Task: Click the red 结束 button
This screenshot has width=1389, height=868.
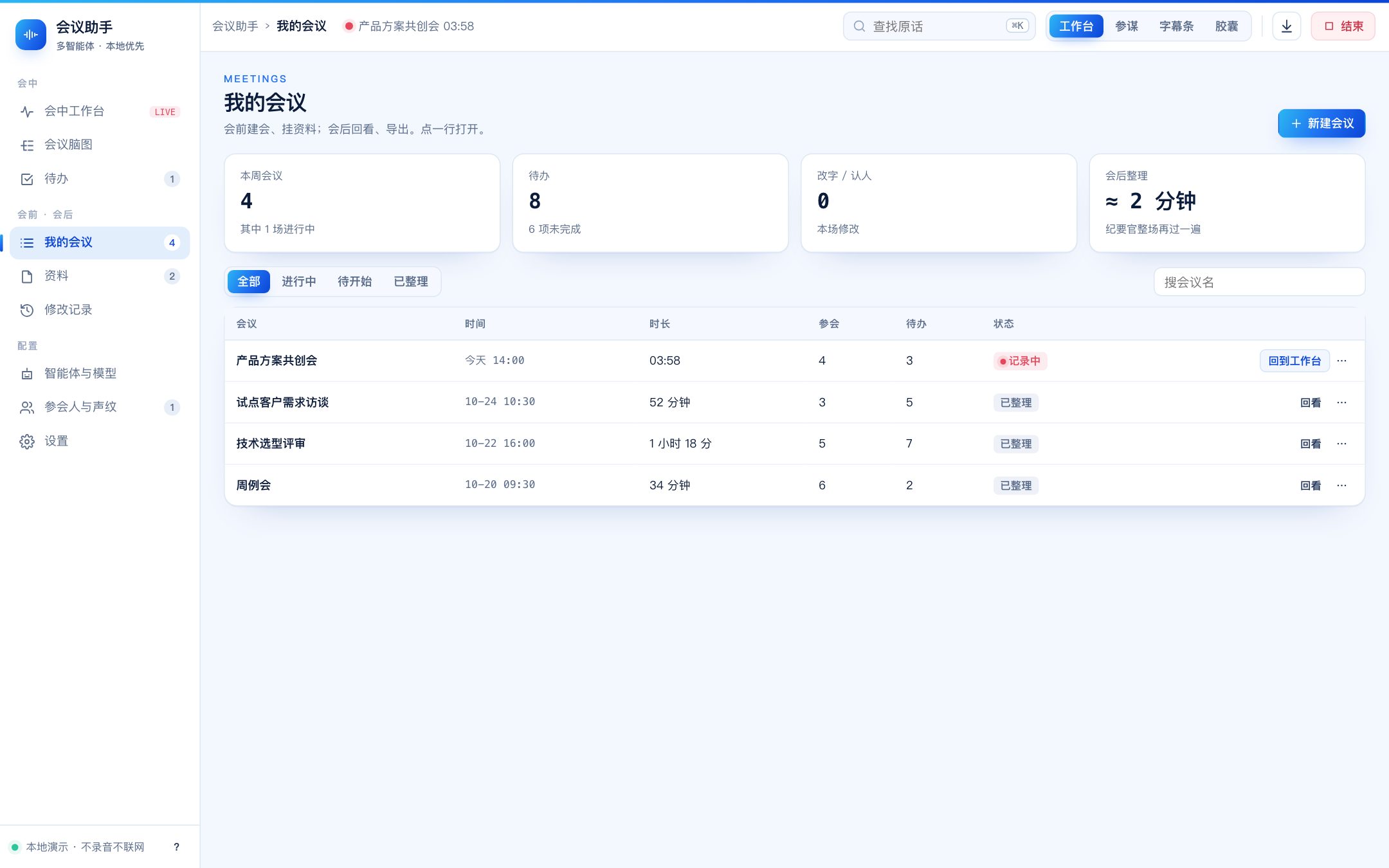Action: tap(1343, 26)
